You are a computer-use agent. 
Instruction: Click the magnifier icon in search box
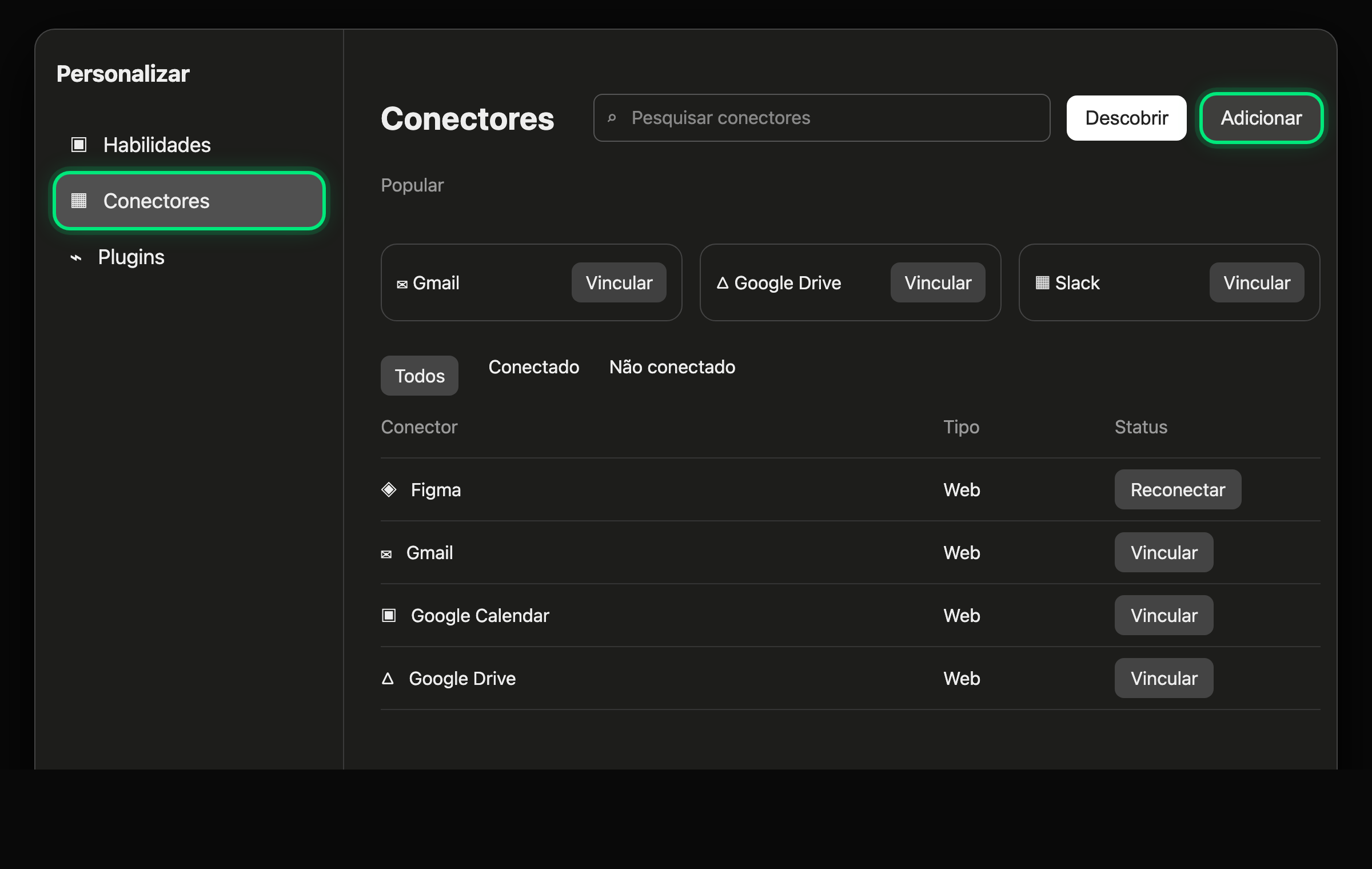pos(612,118)
